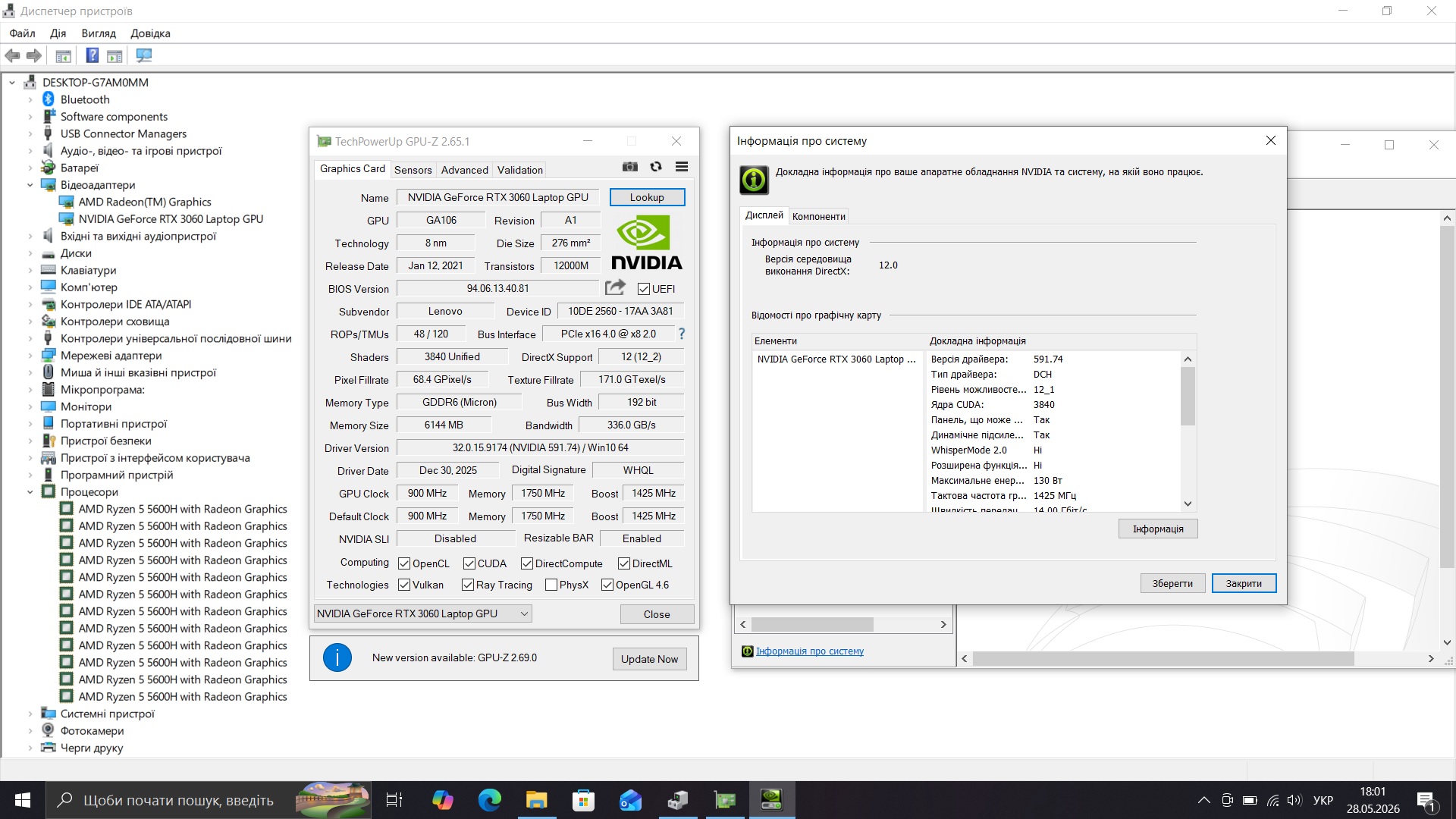This screenshot has height=819, width=1456.
Task: Click the BIOS share/export icon in GPU-Z
Action: (x=615, y=287)
